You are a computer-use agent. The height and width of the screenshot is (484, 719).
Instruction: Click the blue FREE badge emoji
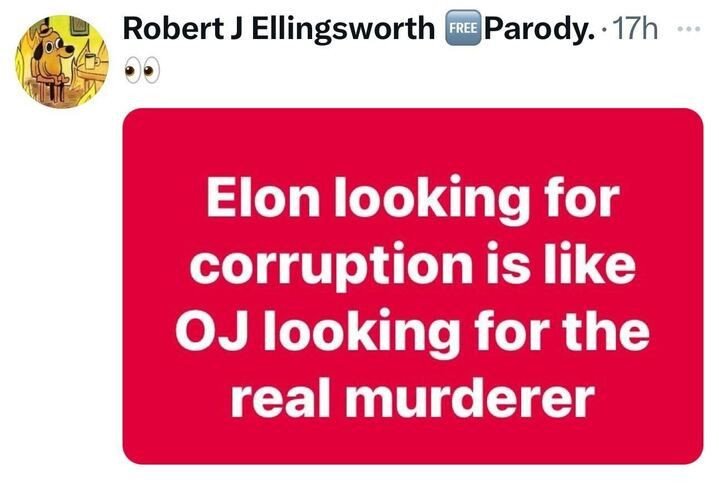pos(463,28)
